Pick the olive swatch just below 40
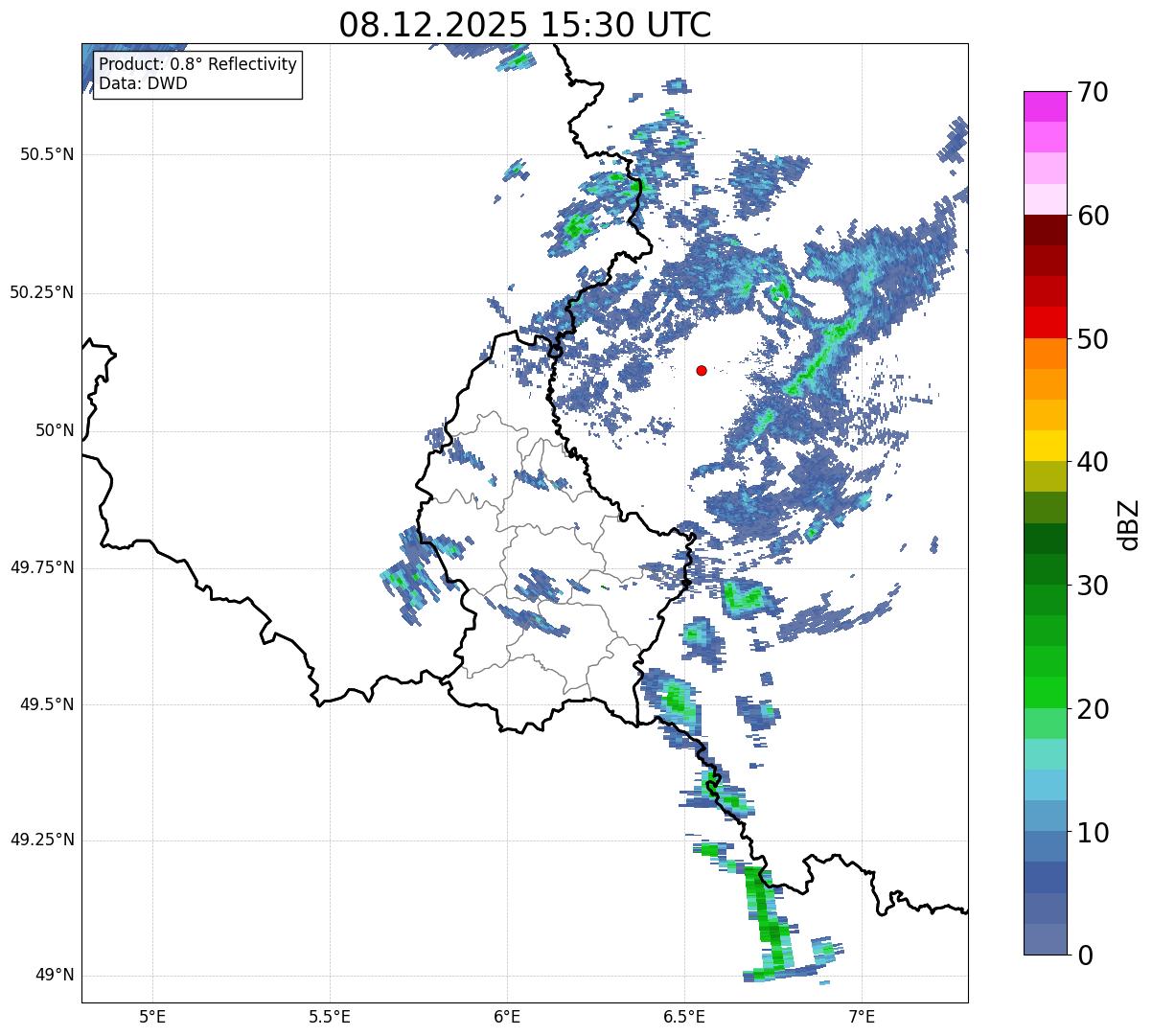The height and width of the screenshot is (1036, 1152). [x=1045, y=476]
